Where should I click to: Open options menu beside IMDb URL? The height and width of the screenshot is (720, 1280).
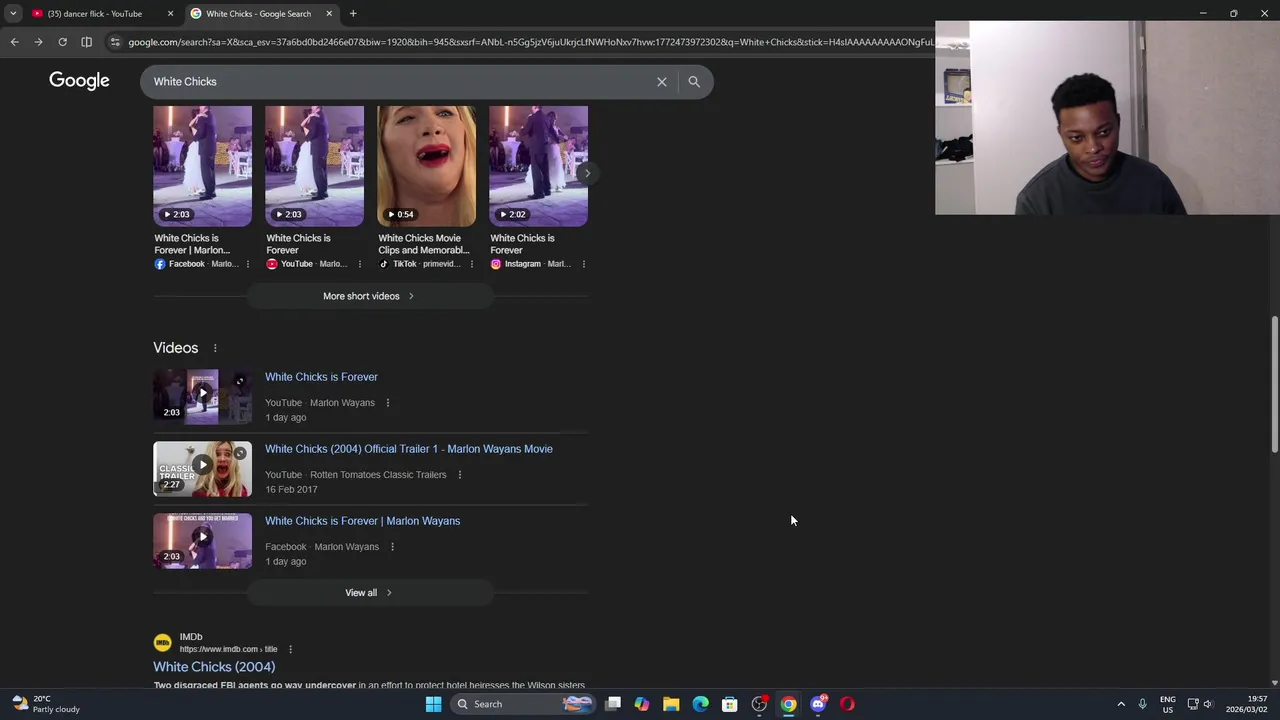[x=290, y=649]
